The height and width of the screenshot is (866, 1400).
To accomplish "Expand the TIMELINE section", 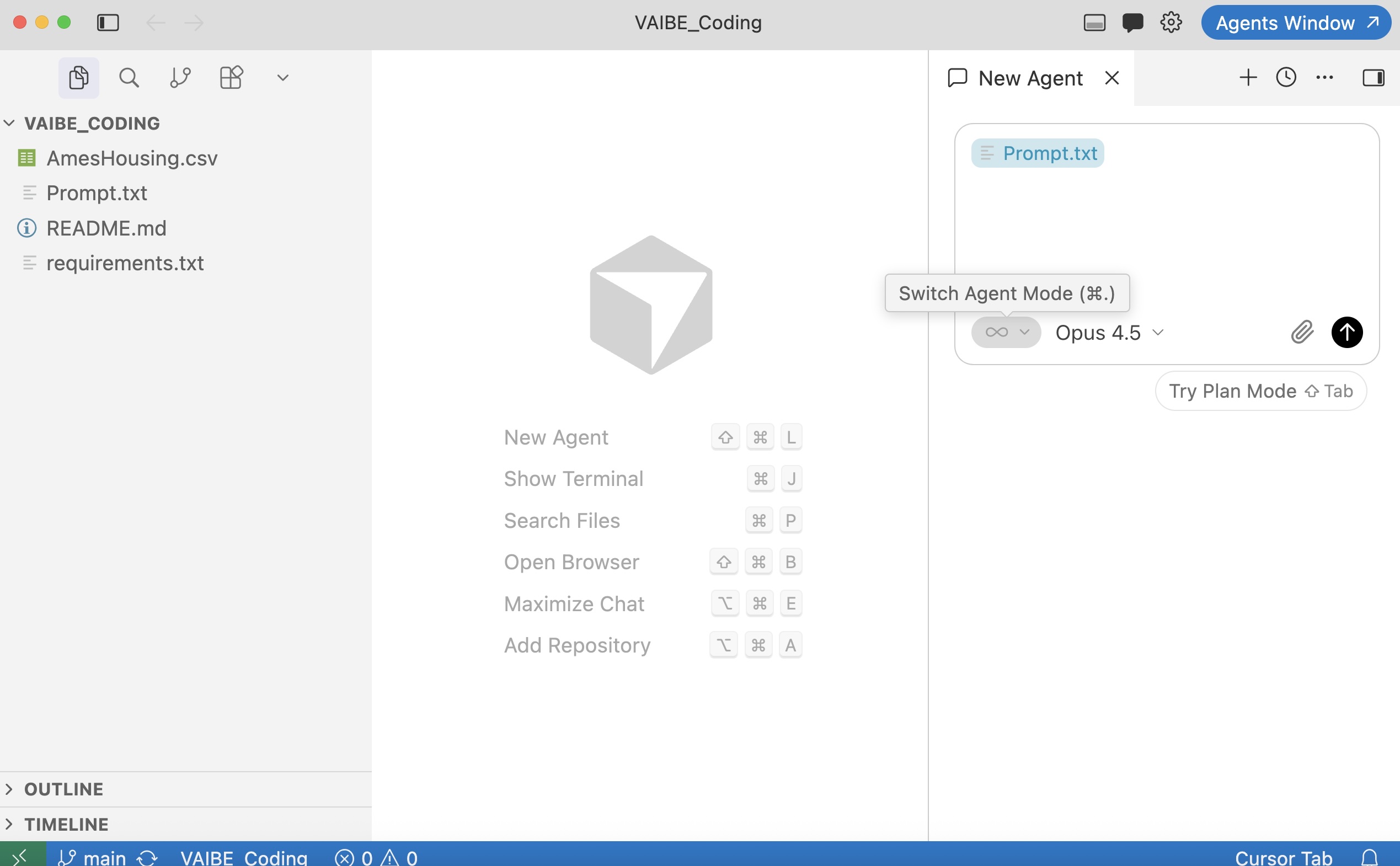I will click(x=185, y=824).
